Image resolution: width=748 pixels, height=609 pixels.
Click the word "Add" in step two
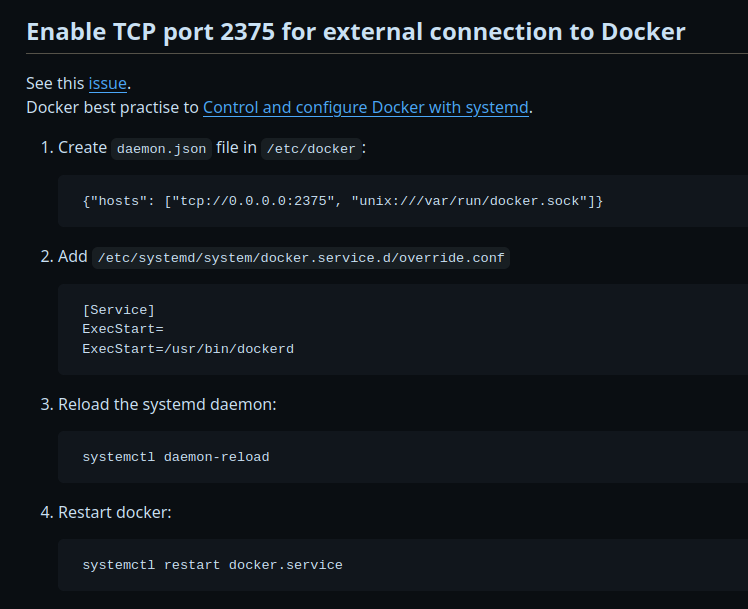pos(73,257)
